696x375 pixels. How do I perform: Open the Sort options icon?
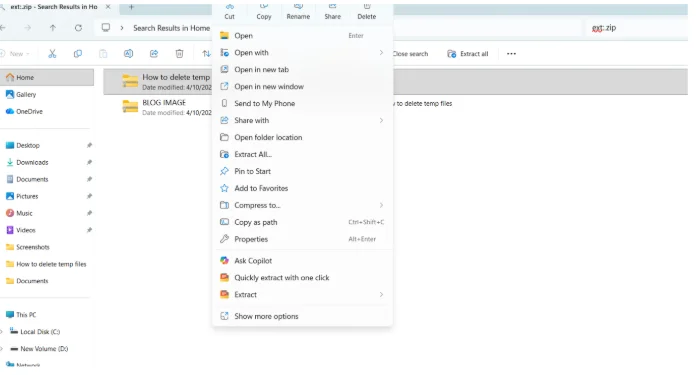pos(206,54)
